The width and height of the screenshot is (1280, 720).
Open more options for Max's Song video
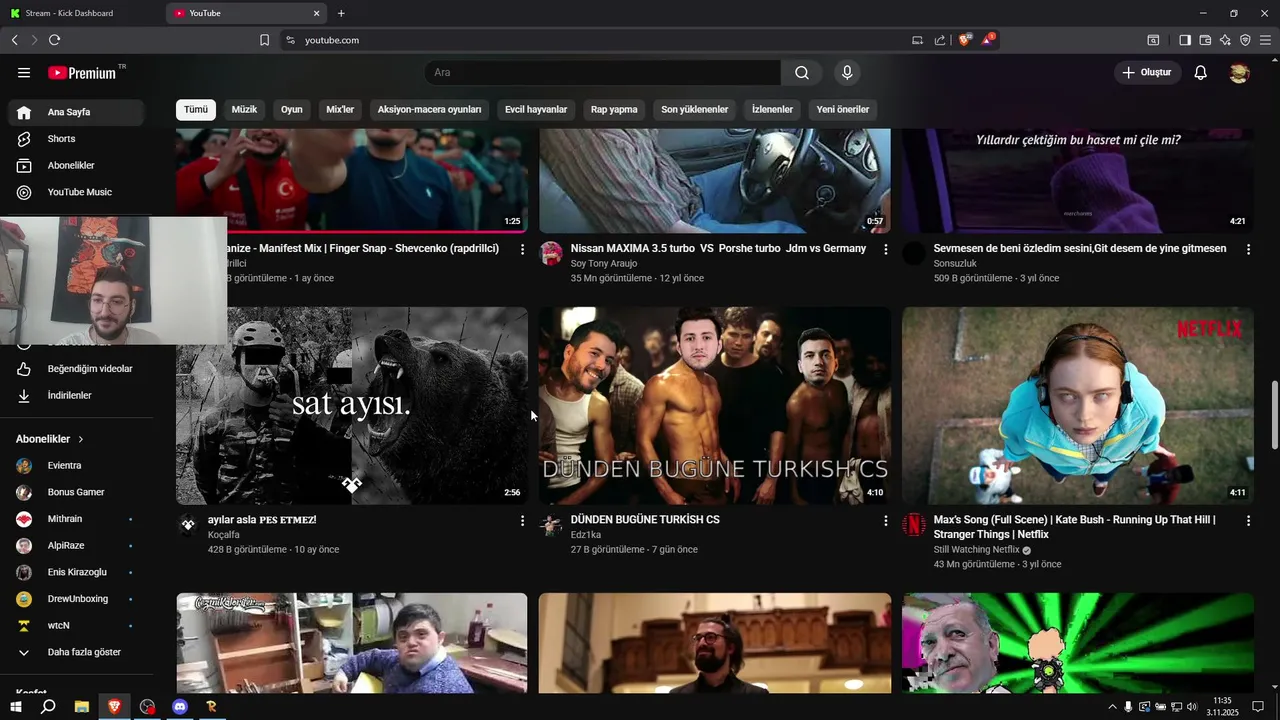click(x=1248, y=521)
